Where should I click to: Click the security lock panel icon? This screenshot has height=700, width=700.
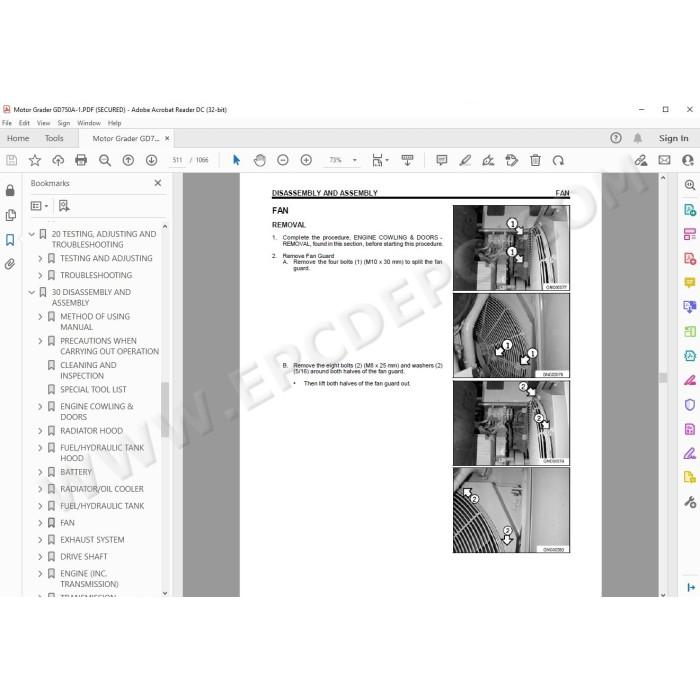point(10,191)
